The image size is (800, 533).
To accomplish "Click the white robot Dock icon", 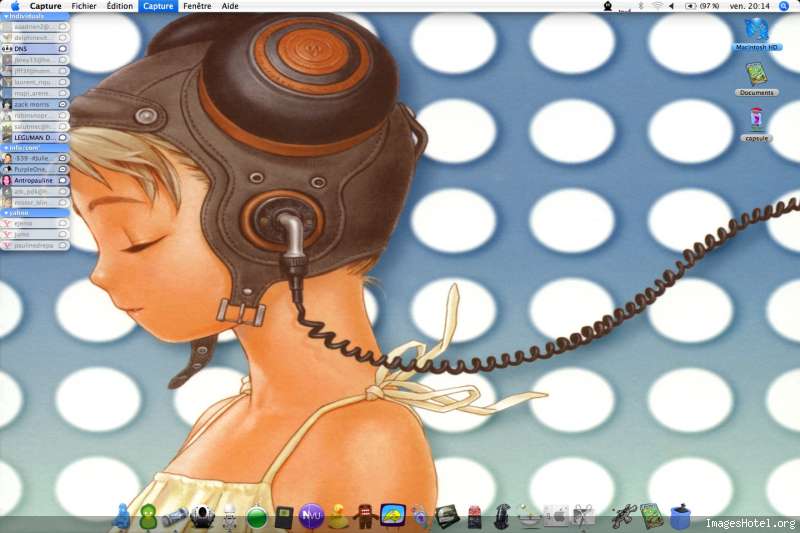I will [x=230, y=516].
